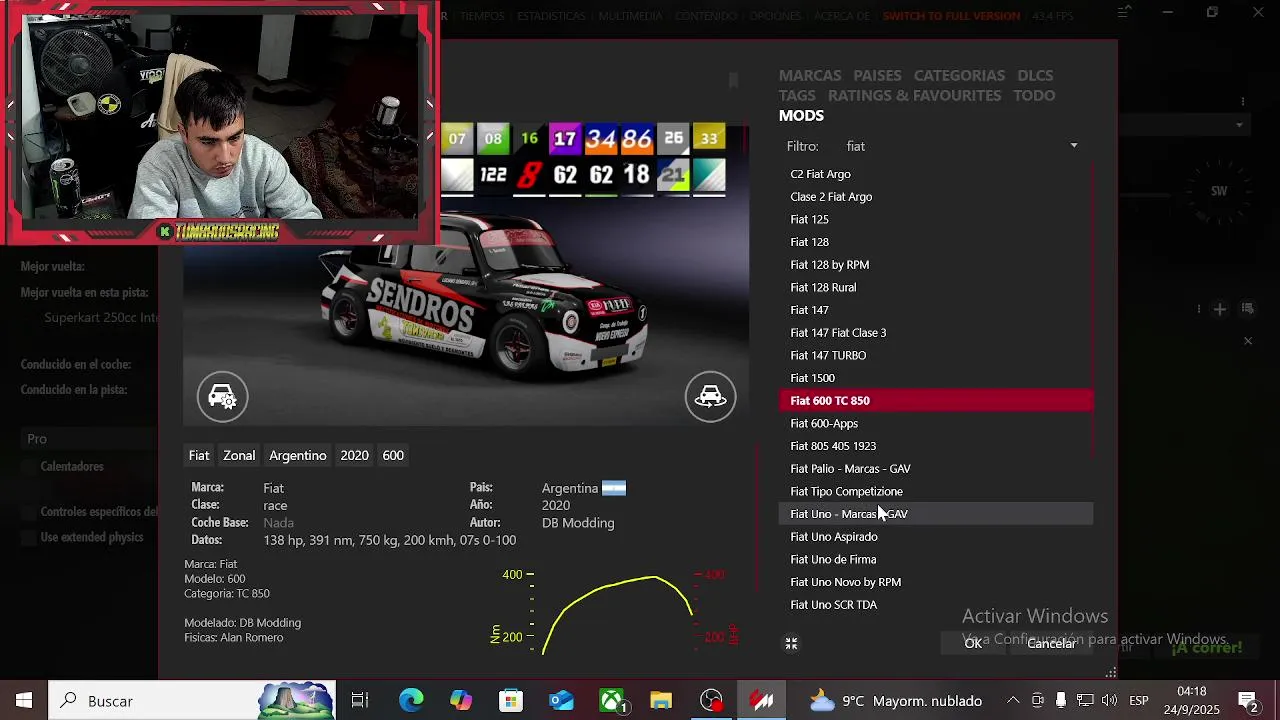The width and height of the screenshot is (1280, 720).
Task: Select Fiat 600-Apps entry
Action: (x=936, y=424)
